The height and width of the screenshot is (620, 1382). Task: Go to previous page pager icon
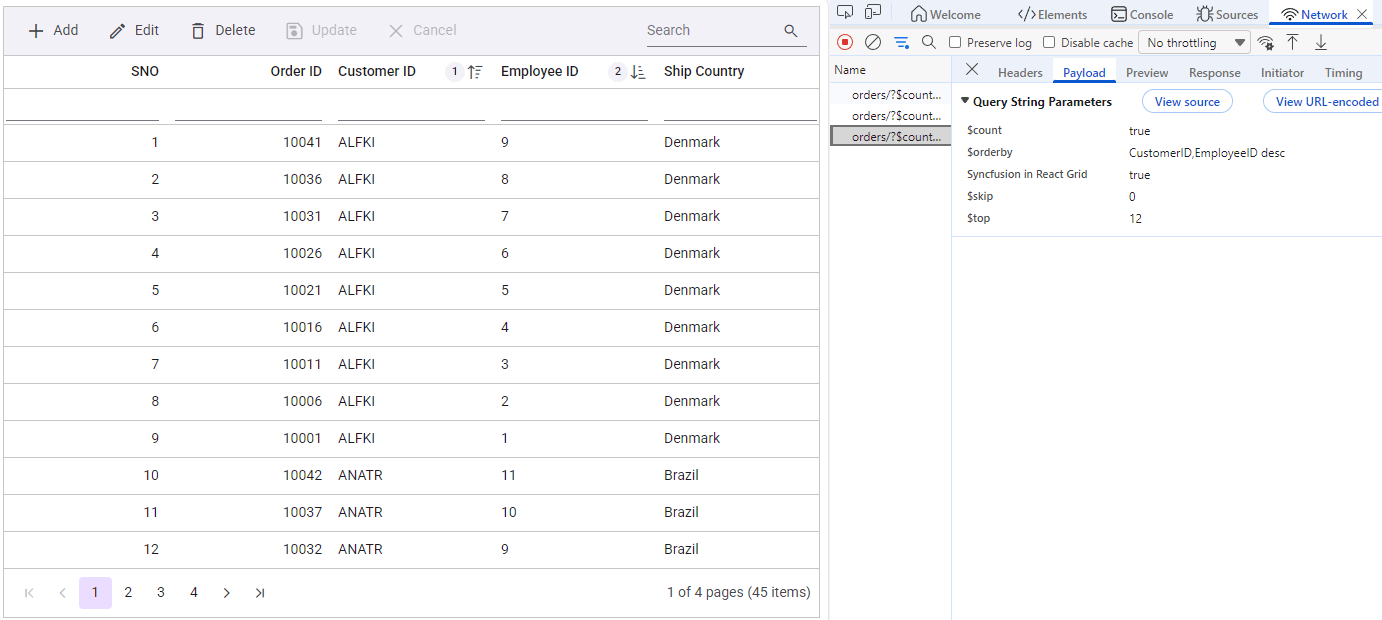[x=62, y=593]
